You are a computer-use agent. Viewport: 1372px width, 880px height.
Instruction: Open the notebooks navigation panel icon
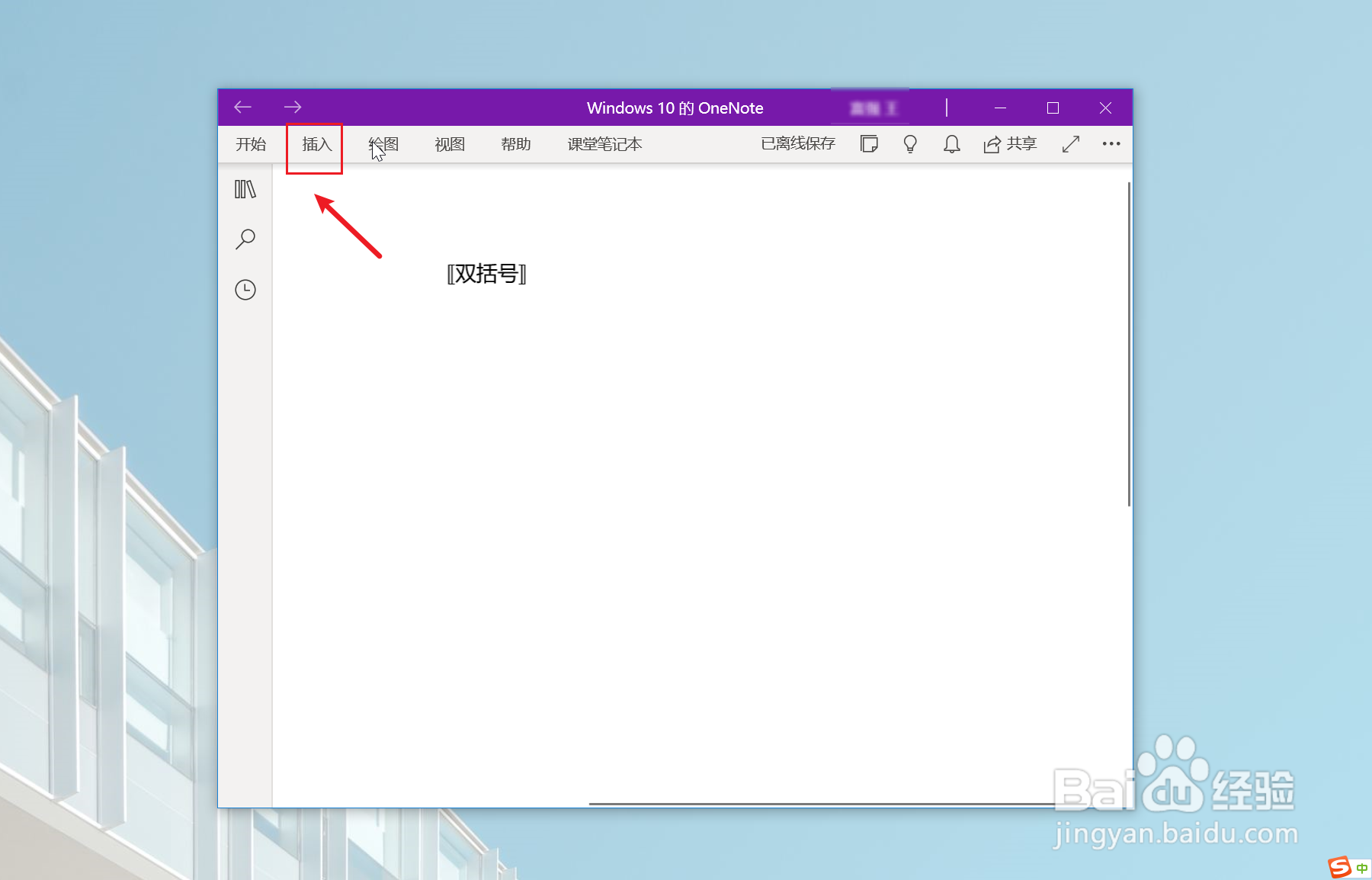pyautogui.click(x=245, y=189)
